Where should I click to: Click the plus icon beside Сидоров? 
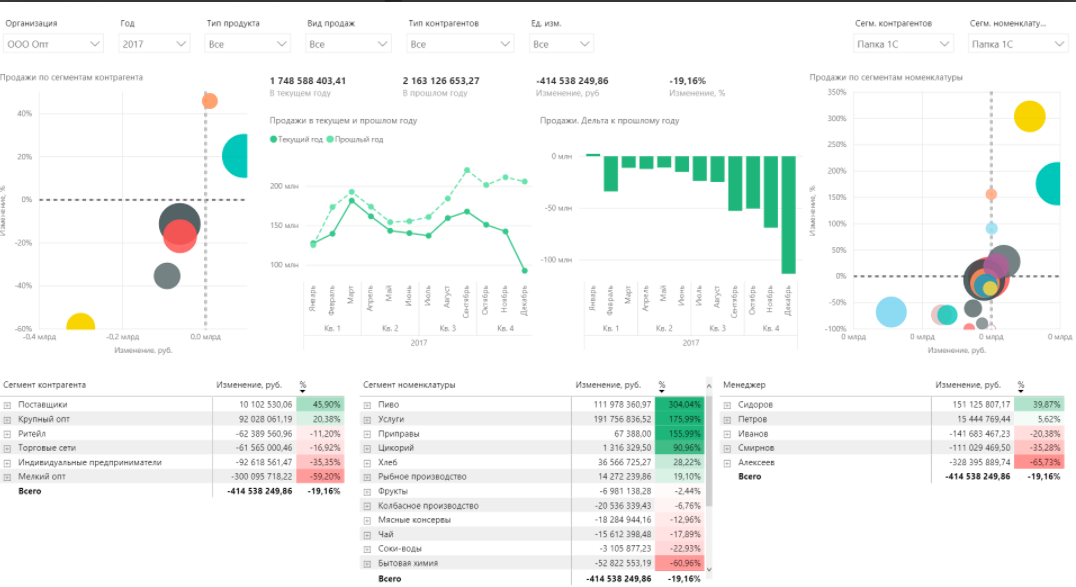tap(730, 404)
